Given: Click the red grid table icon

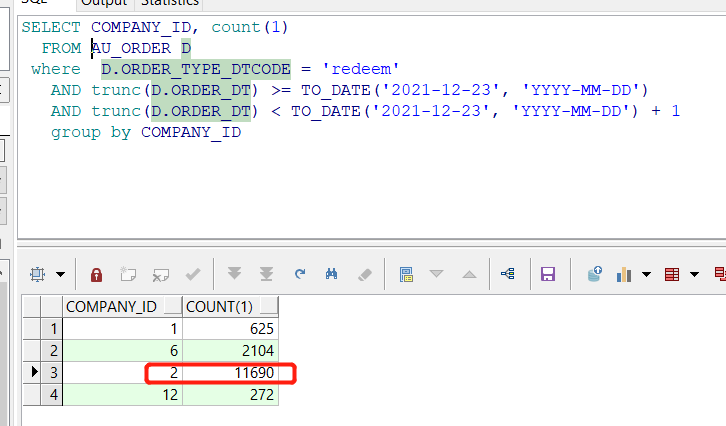Looking at the screenshot, I should point(672,275).
